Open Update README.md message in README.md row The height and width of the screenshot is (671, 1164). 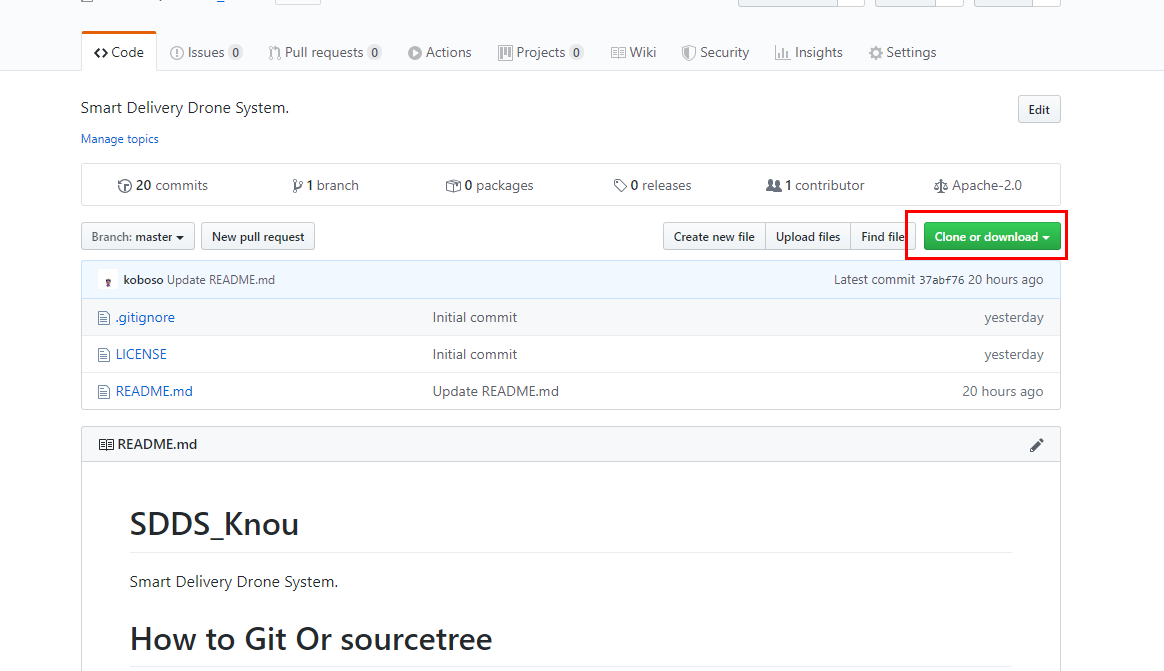(x=495, y=391)
